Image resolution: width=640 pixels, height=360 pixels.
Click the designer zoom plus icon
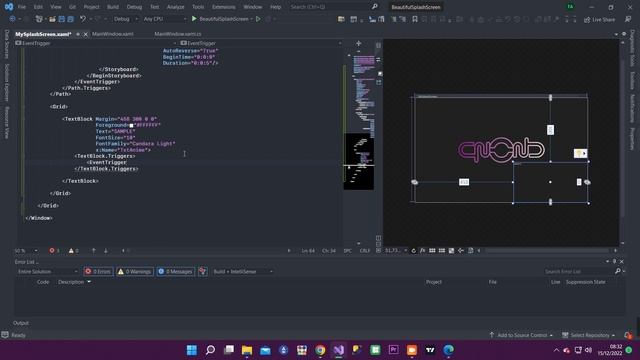point(358,43)
